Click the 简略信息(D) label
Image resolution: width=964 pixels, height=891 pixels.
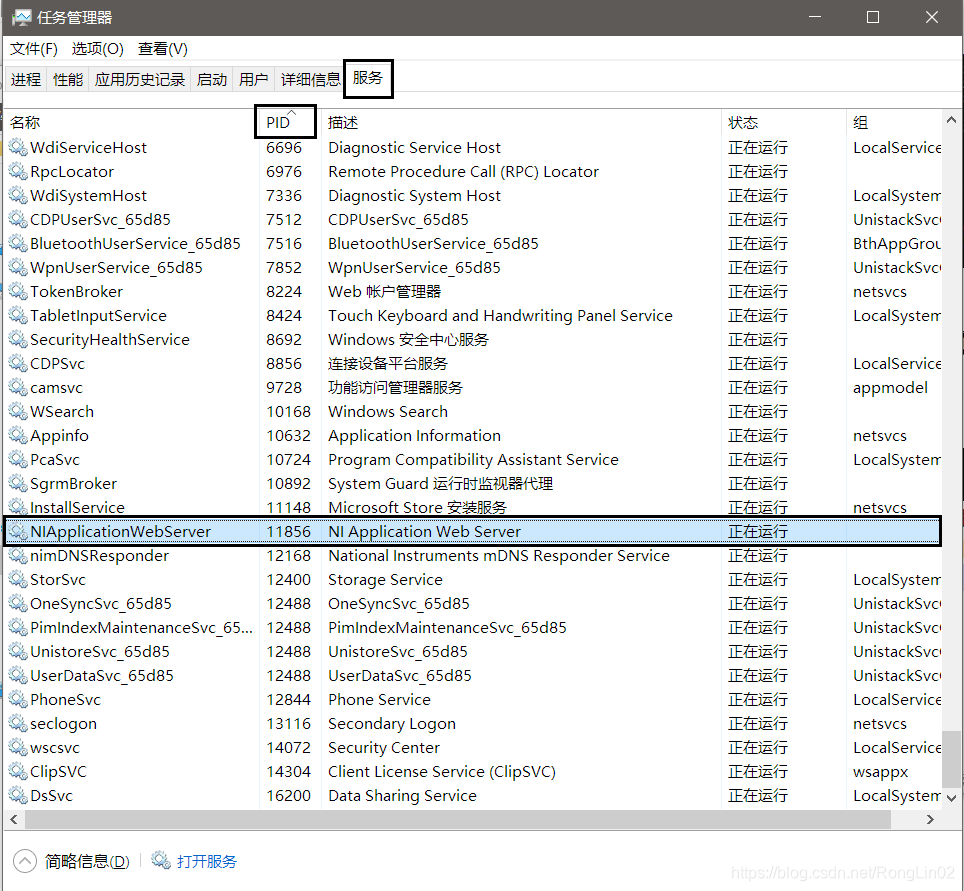[x=87, y=861]
